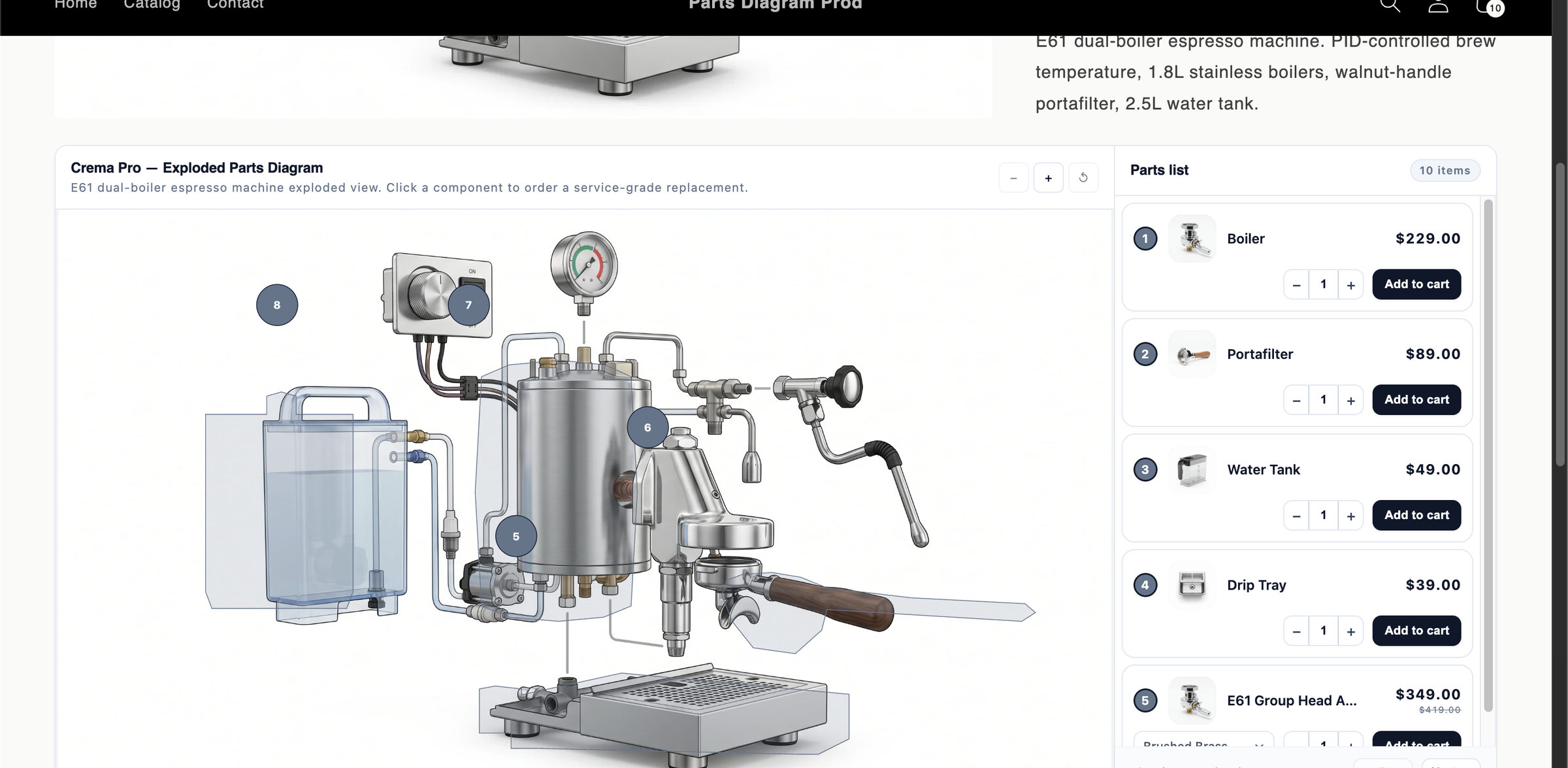This screenshot has width=1568, height=768.
Task: Open the Boiler part name
Action: point(1245,239)
